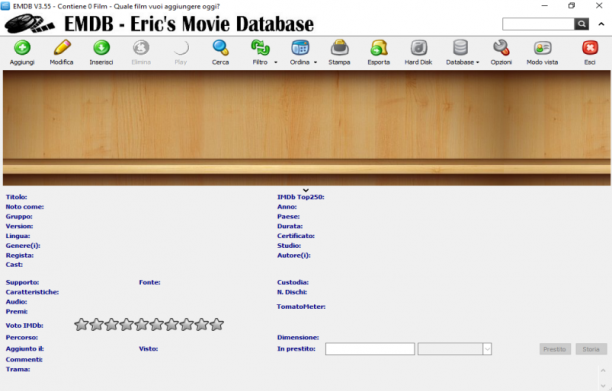
Task: Click the Esporta export icon
Action: (x=379, y=48)
